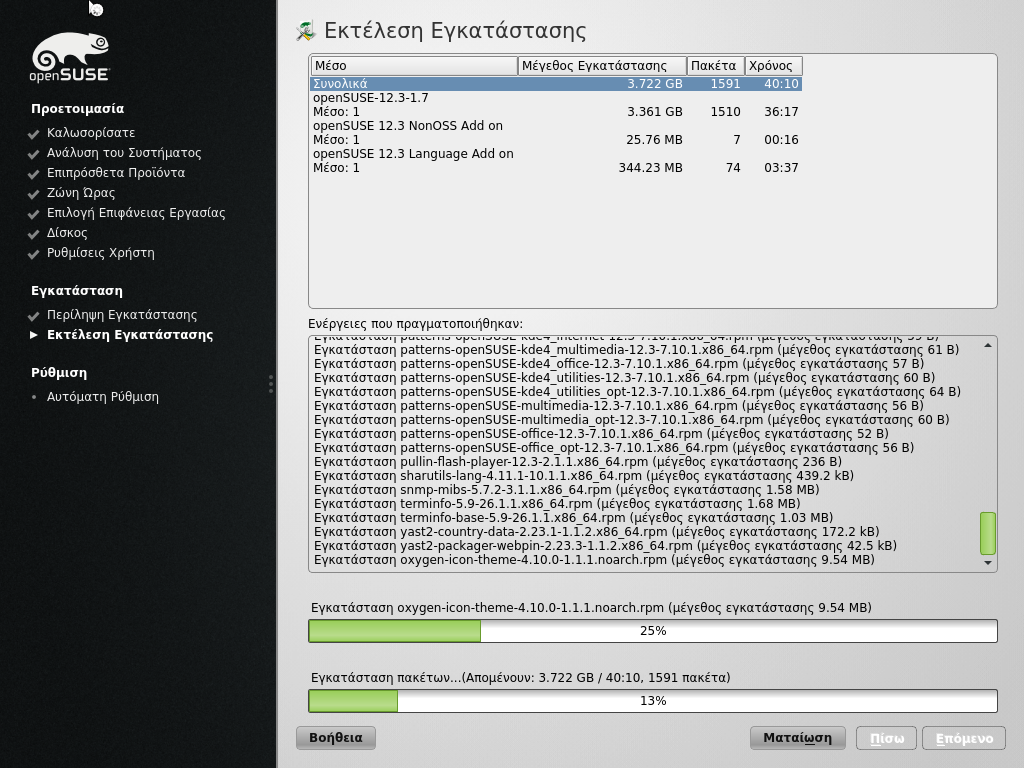Image resolution: width=1024 pixels, height=768 pixels.
Task: Click the terminfo-base log entry
Action: [573, 518]
